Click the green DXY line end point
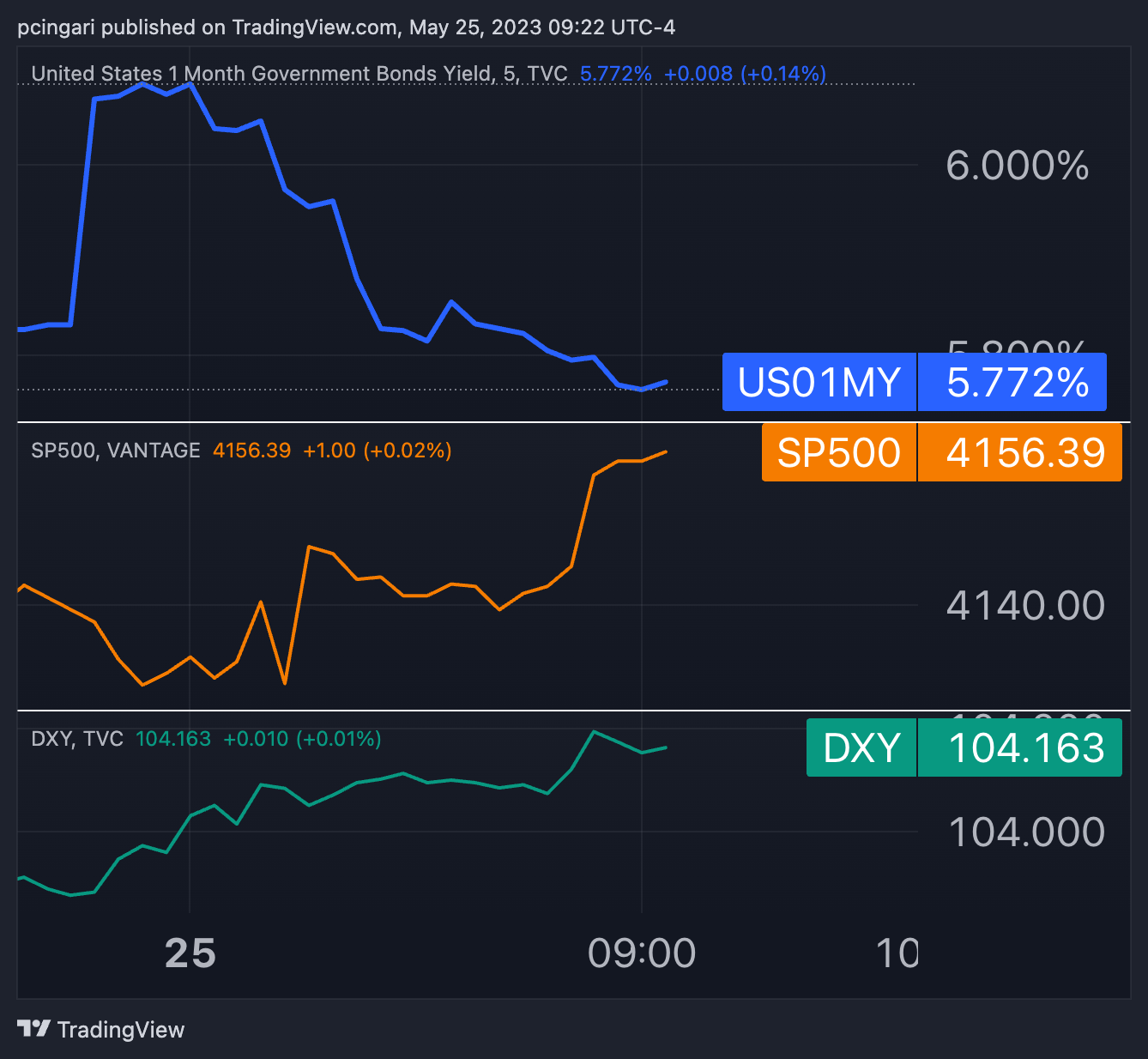Screen dimensions: 1148x1059 point(666,747)
